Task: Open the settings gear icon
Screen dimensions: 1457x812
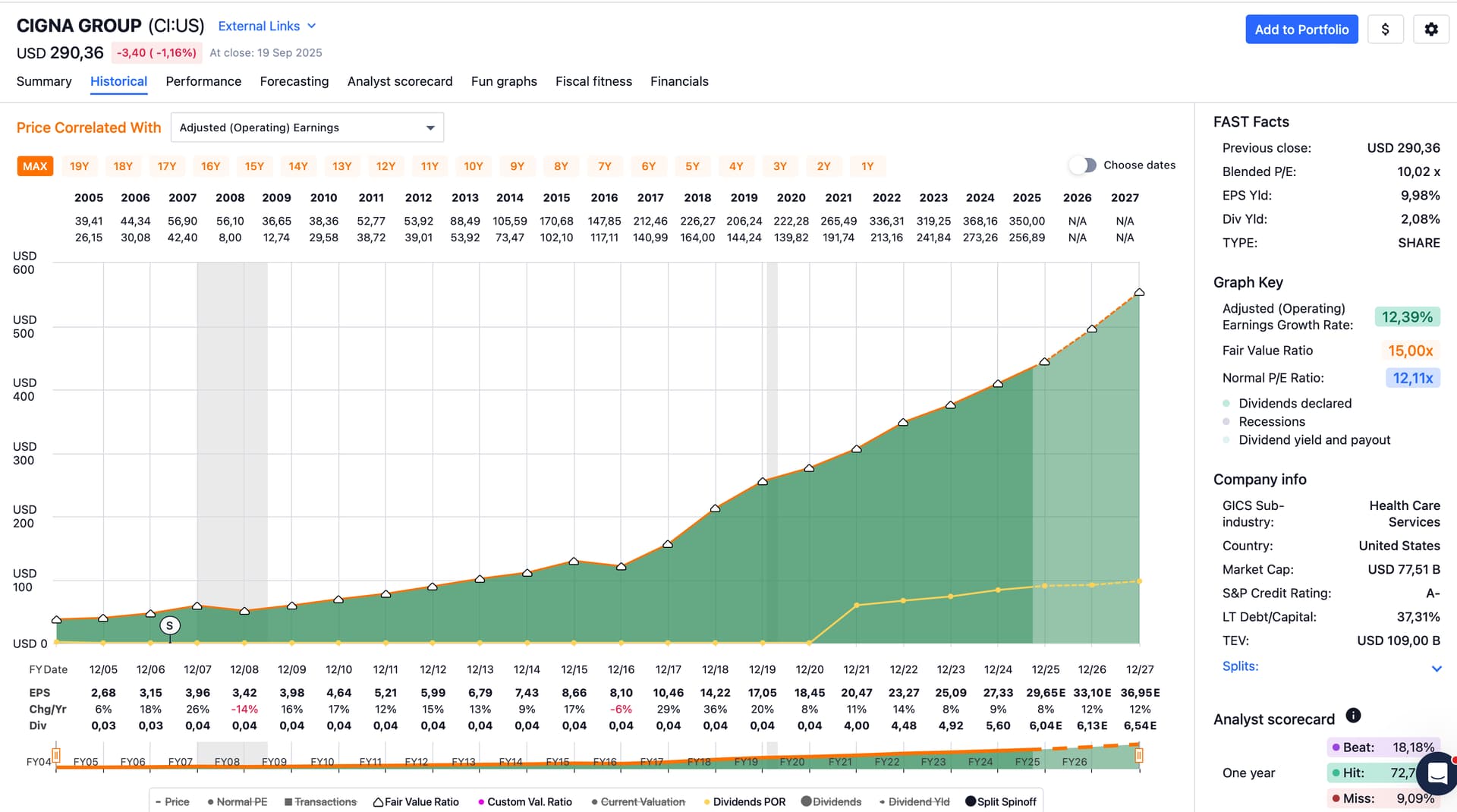Action: coord(1430,30)
